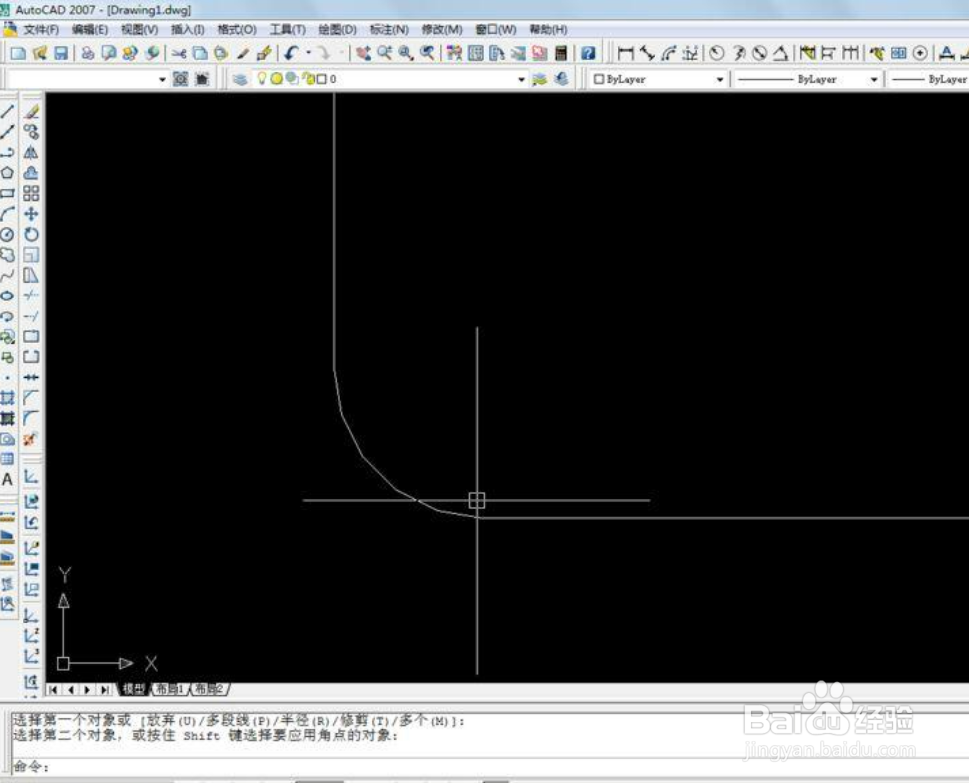Image resolution: width=969 pixels, height=783 pixels.
Task: Click the Fillet modify tool
Action: click(31, 418)
